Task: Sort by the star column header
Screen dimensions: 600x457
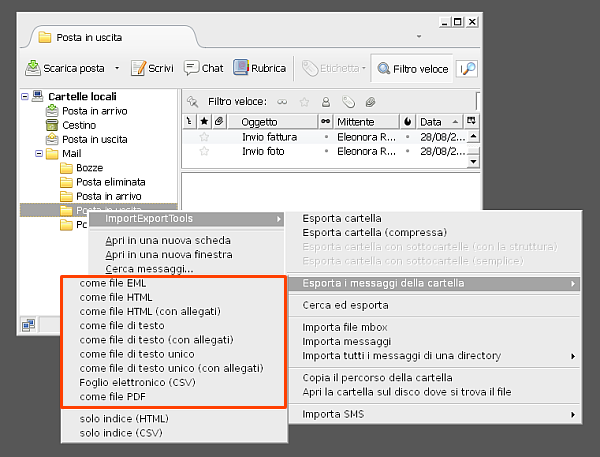Action: [x=204, y=121]
